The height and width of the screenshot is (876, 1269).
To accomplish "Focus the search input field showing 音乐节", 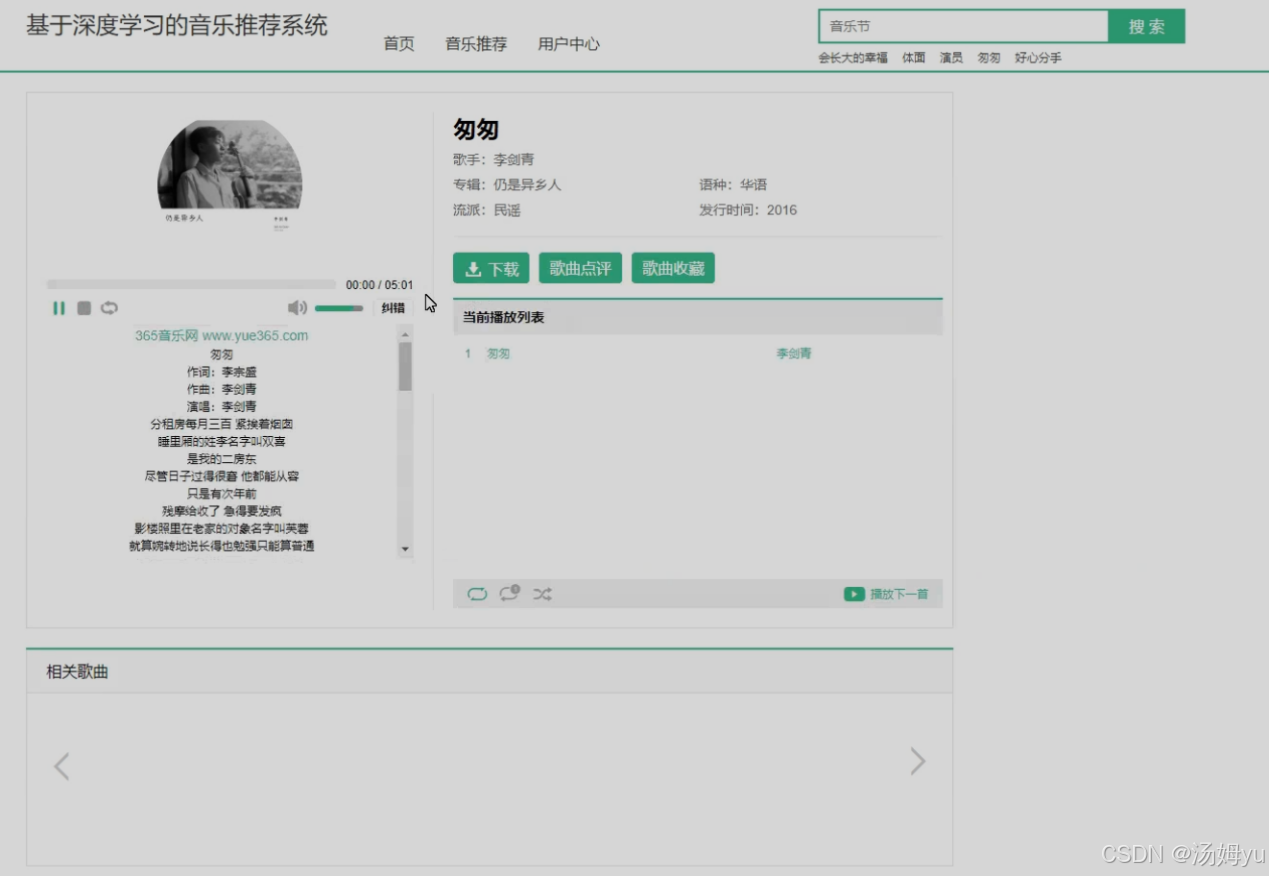I will tap(963, 26).
